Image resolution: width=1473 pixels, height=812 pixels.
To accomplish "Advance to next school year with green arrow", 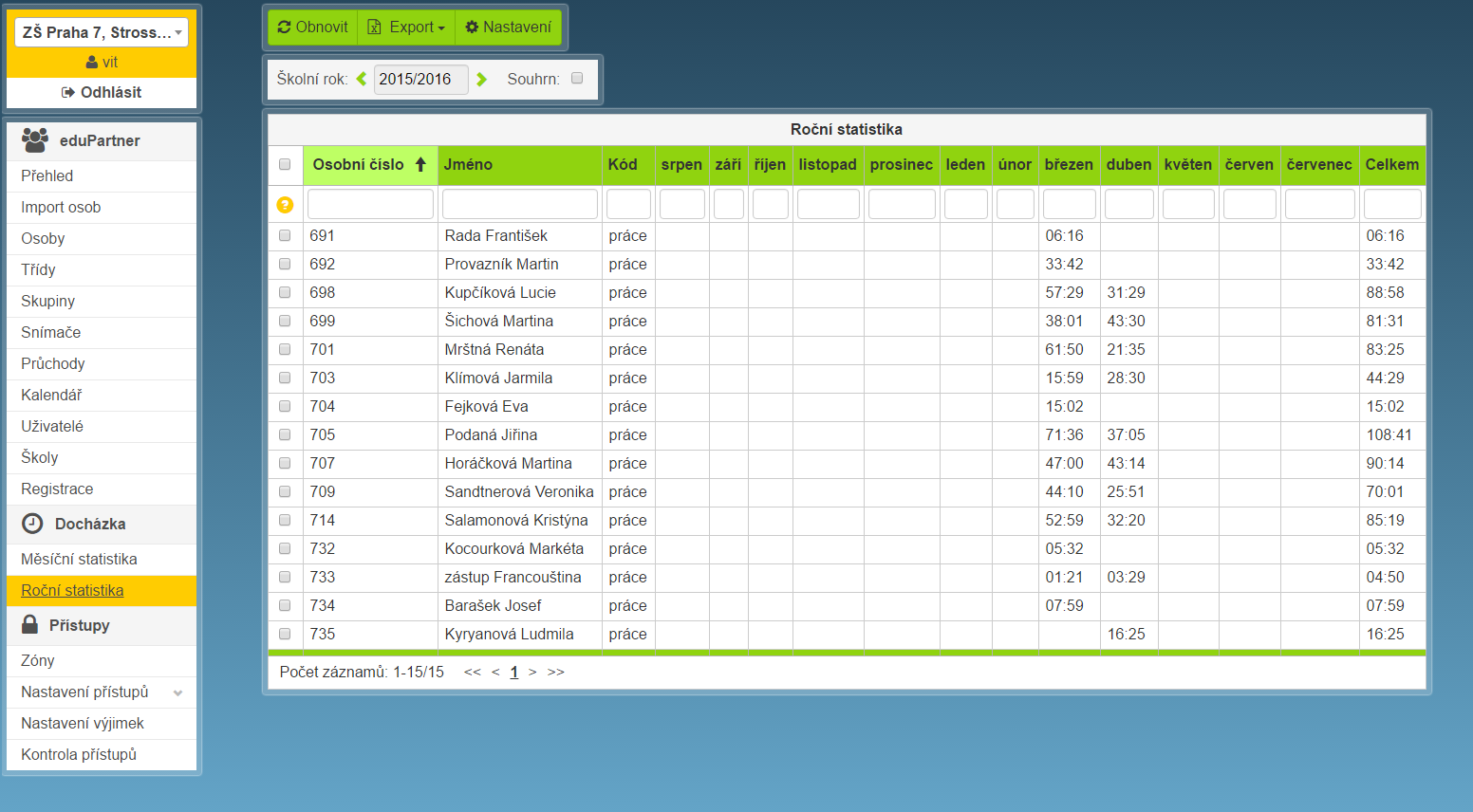I will [x=482, y=80].
